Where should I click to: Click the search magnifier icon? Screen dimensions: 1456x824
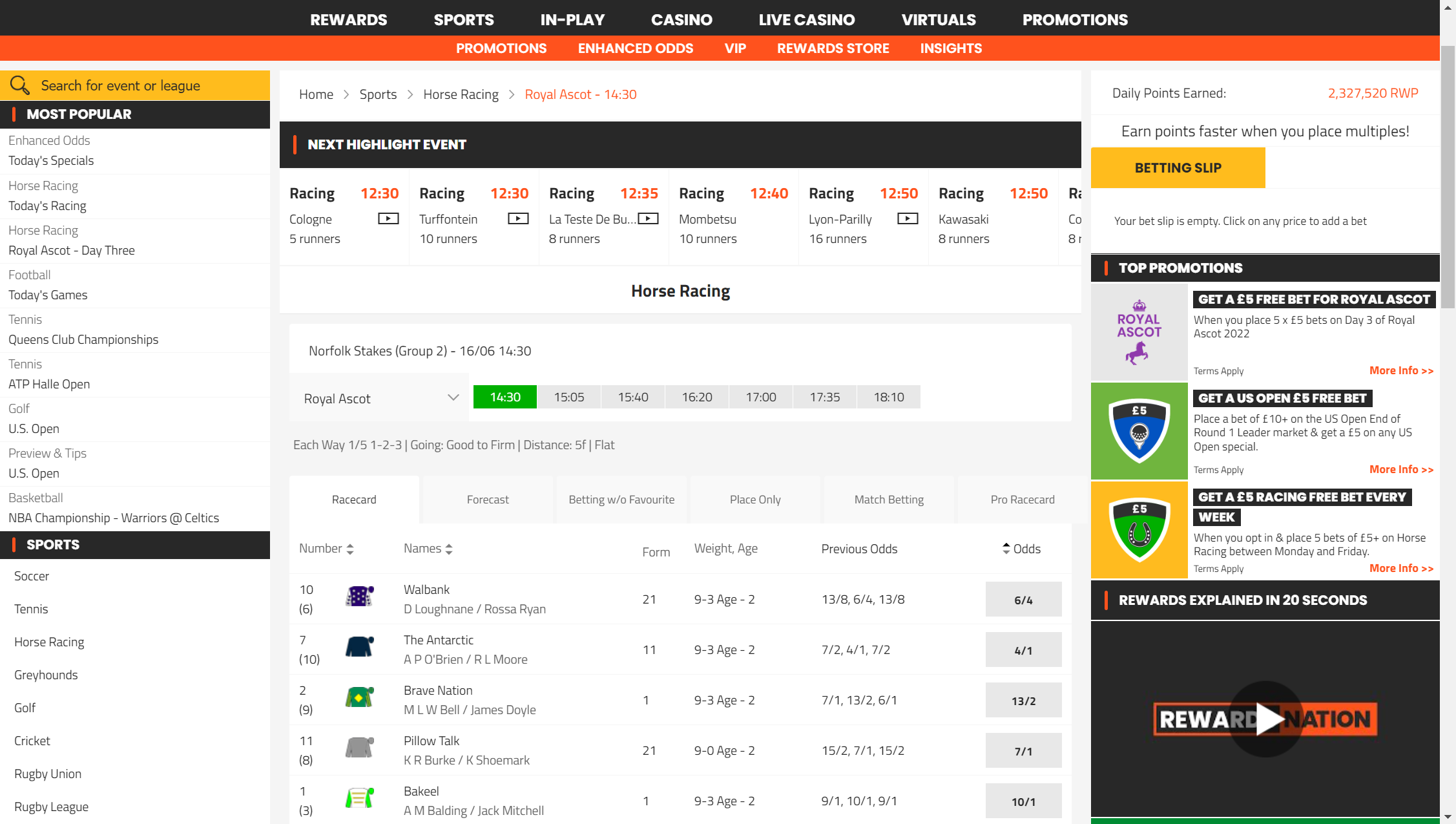[19, 85]
